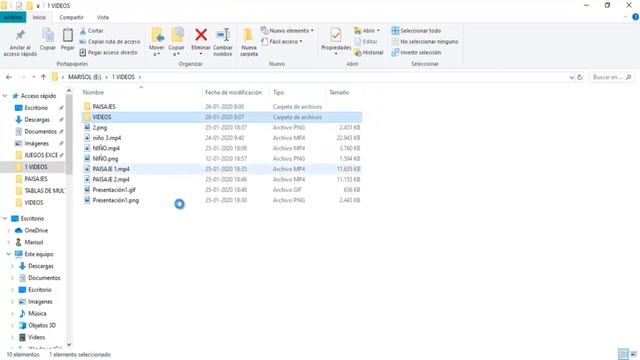Click Invertir selección

click(416, 52)
